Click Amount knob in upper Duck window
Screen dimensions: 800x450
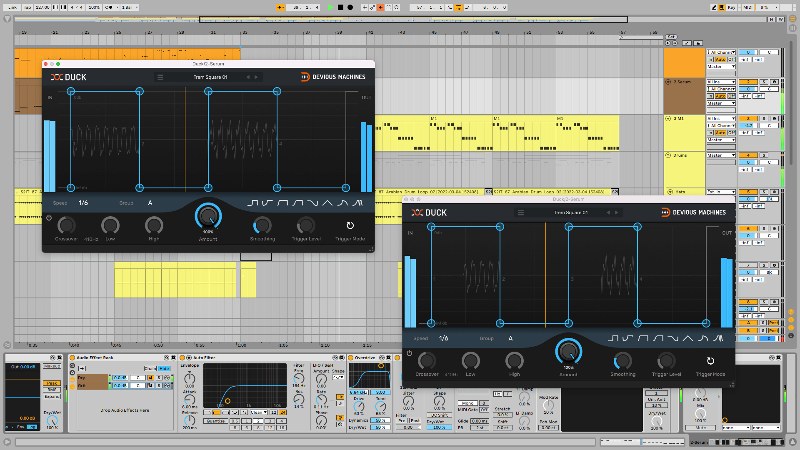[208, 214]
